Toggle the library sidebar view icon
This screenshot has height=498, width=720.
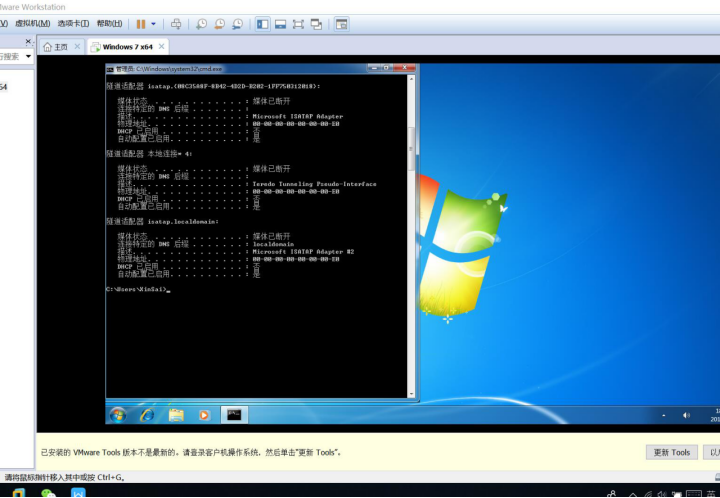coord(263,24)
